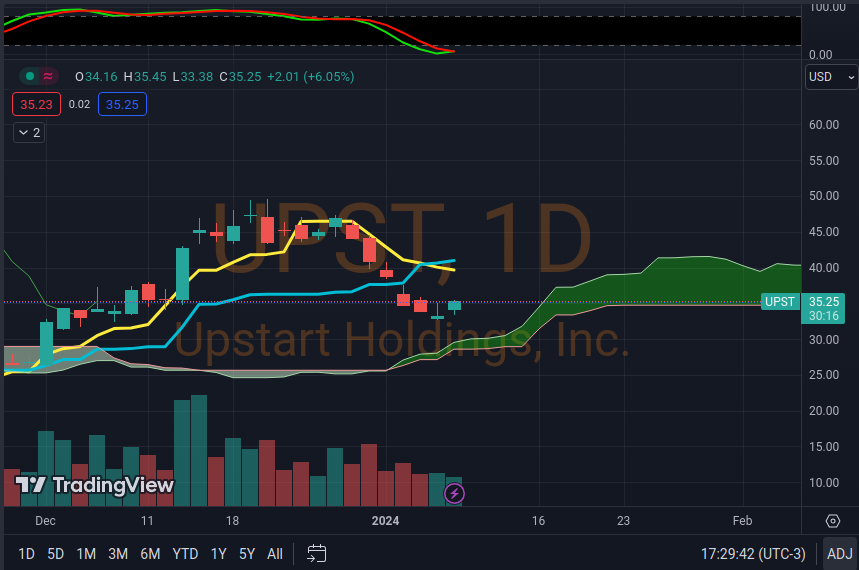Screen dimensions: 859x570
Task: Select the YTD time range
Action: [185, 554]
